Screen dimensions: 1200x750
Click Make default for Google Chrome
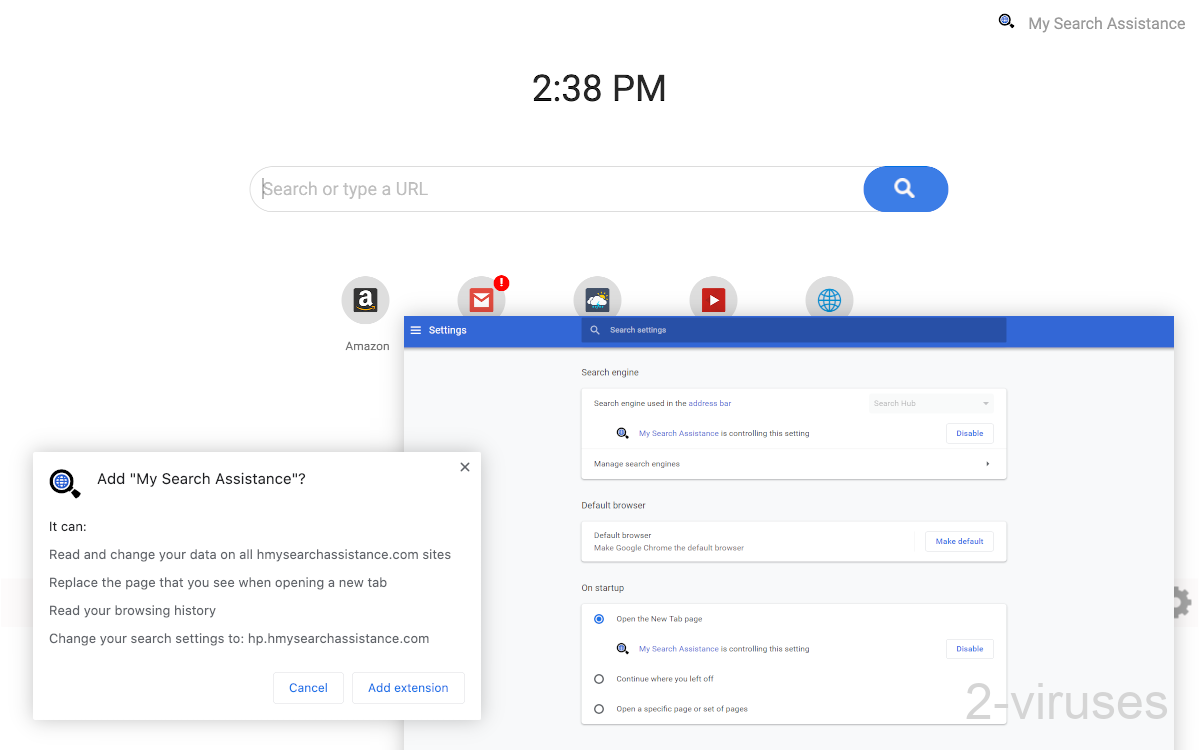[959, 540]
